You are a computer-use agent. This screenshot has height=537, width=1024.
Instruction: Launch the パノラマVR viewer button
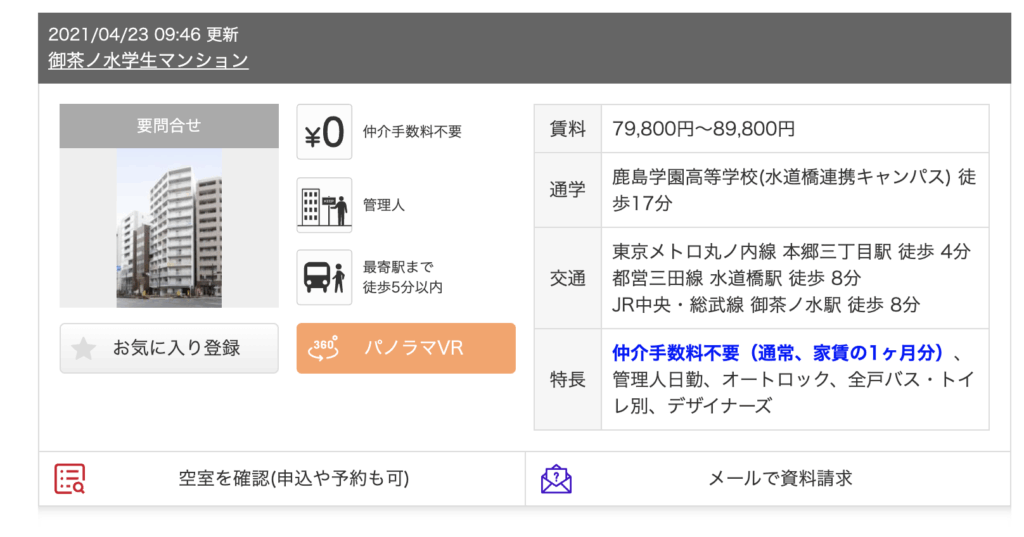406,348
